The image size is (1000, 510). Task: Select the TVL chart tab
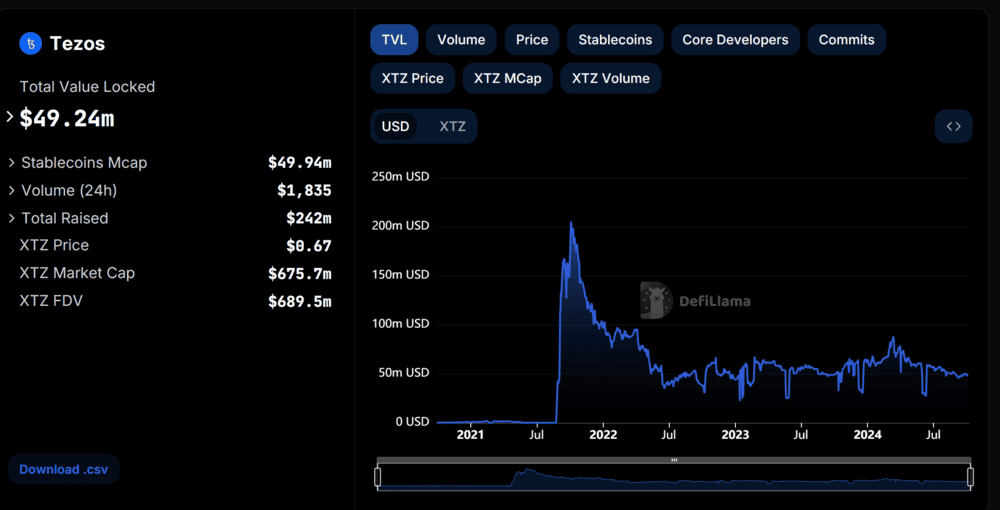[394, 40]
